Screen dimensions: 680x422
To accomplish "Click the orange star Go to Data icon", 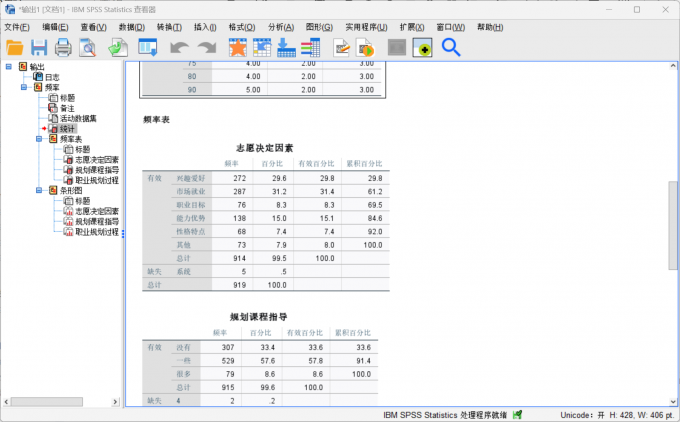I will click(x=237, y=47).
